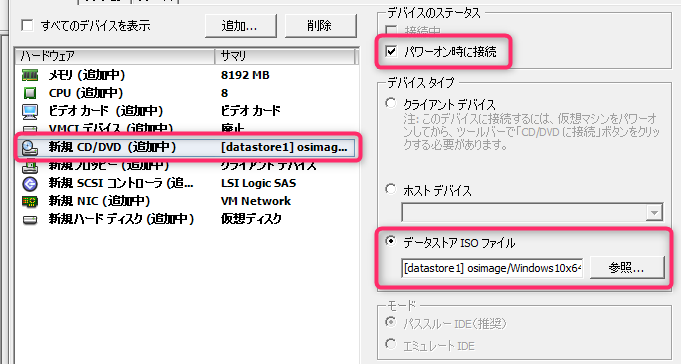
Task: Click the 8192 MB summary value
Action: pos(245,75)
